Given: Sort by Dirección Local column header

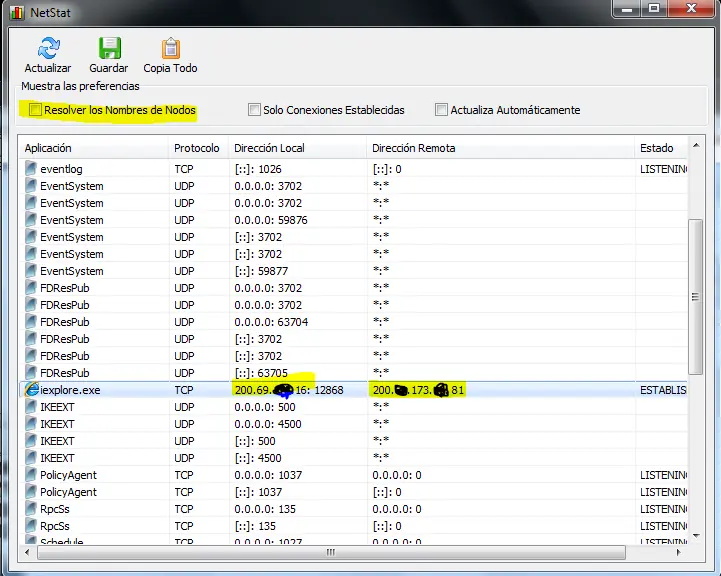Looking at the screenshot, I should point(298,148).
